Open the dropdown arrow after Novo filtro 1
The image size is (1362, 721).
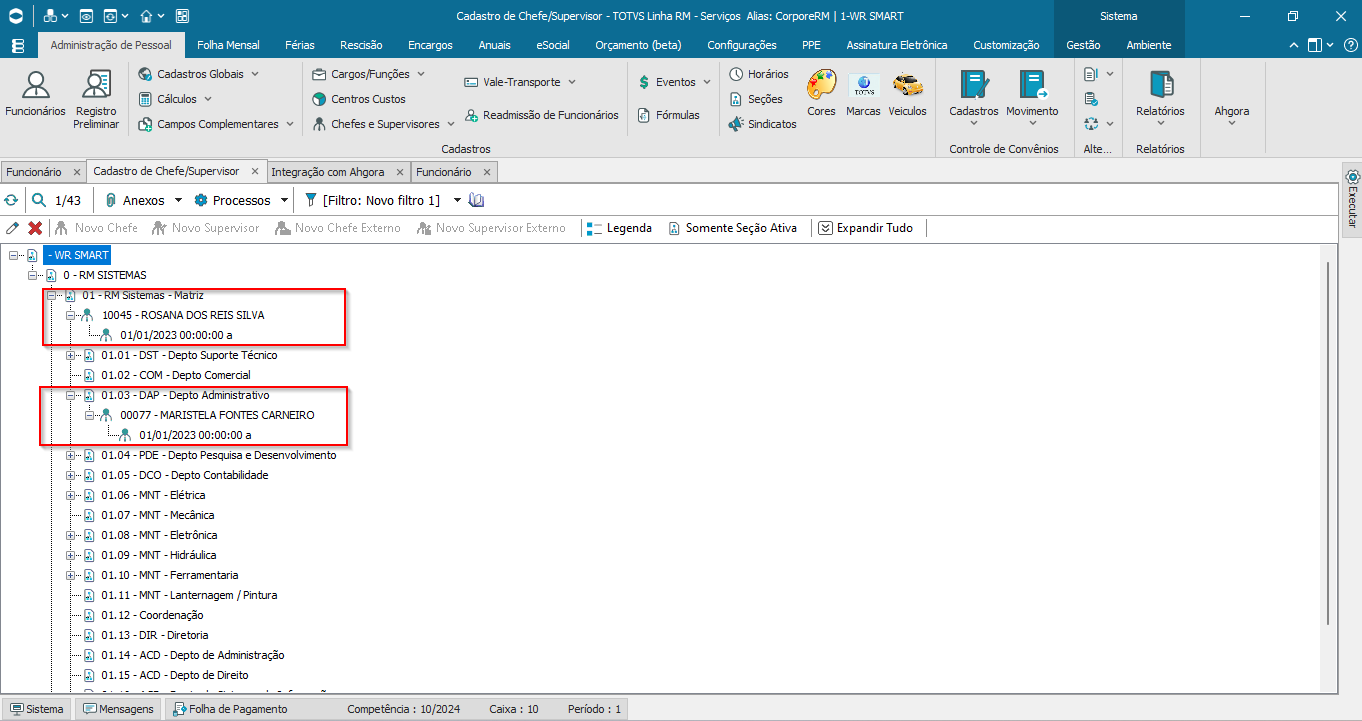[457, 200]
